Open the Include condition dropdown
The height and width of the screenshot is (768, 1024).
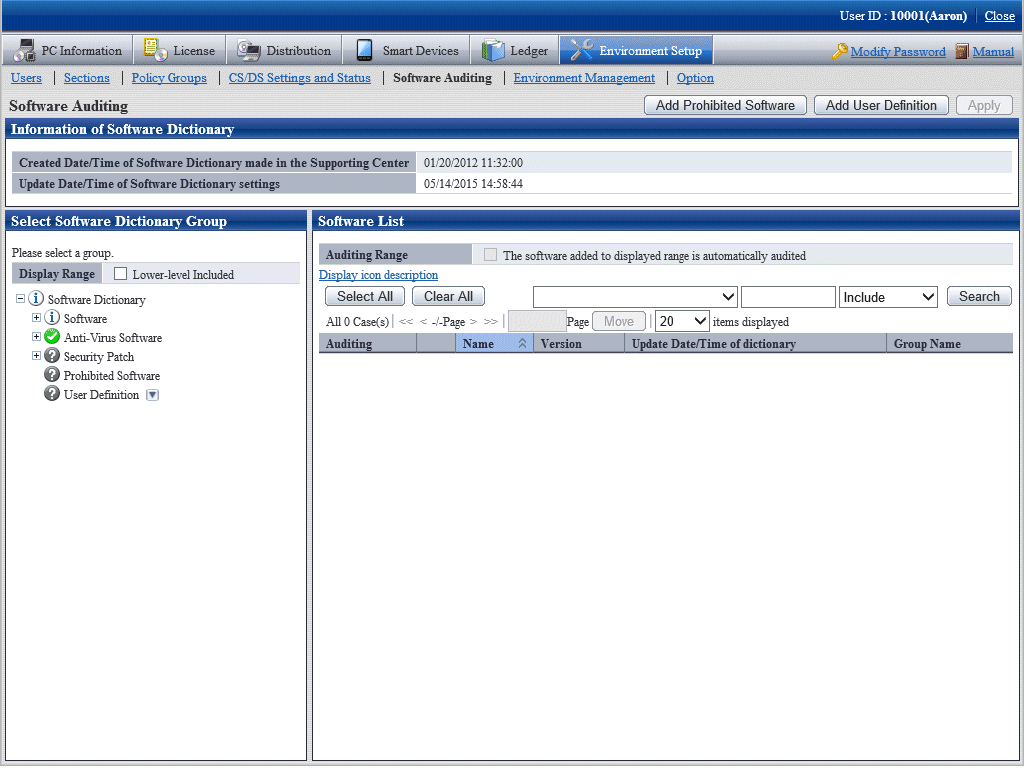(888, 297)
